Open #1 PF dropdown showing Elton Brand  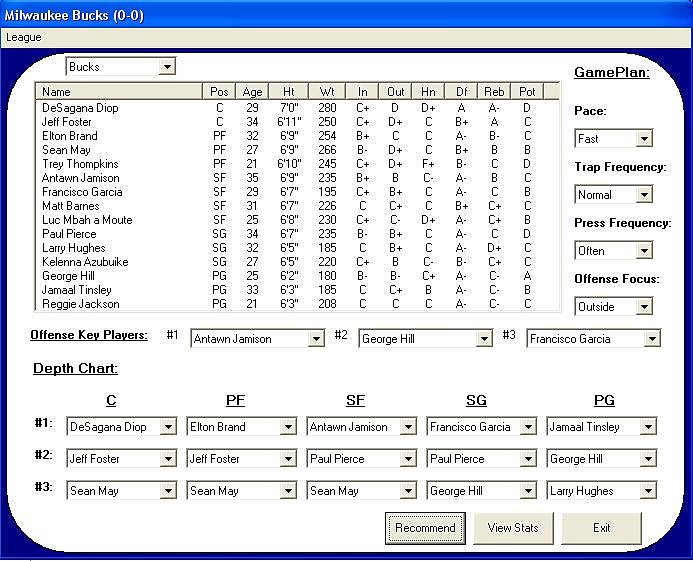click(241, 427)
